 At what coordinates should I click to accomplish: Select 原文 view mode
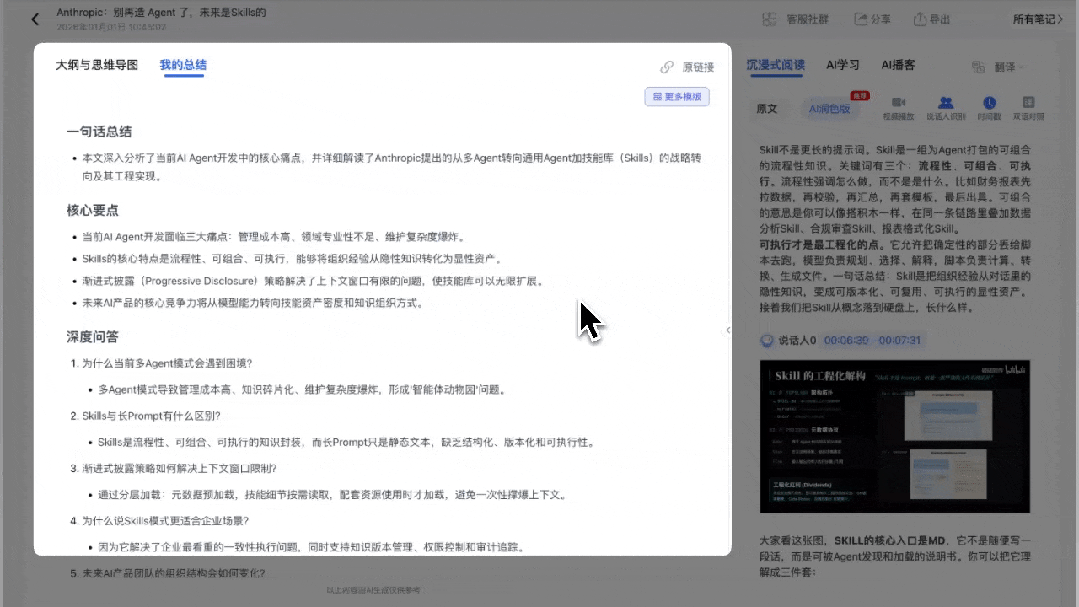[x=767, y=109]
